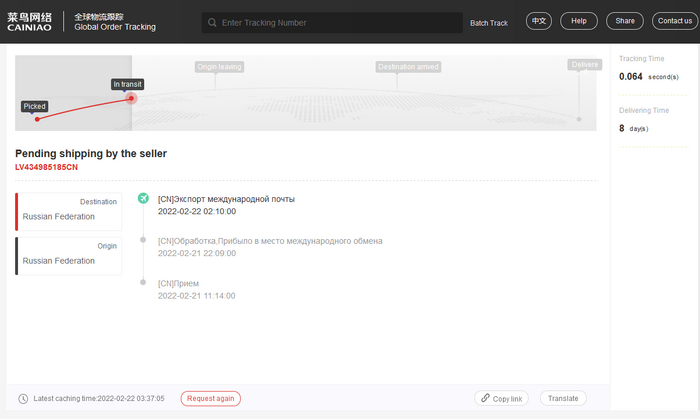Image resolution: width=700 pixels, height=419 pixels.
Task: Click the Destination Russian Federation card
Action: pos(68,212)
